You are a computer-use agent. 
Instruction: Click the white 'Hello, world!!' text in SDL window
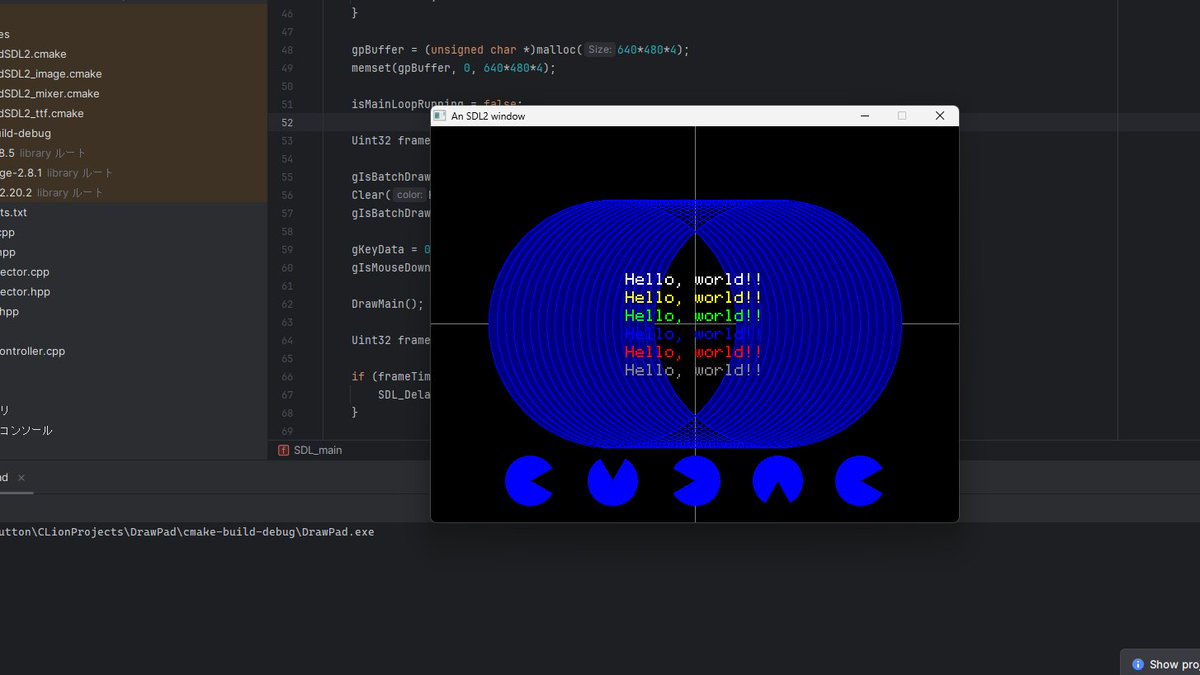pyautogui.click(x=693, y=280)
